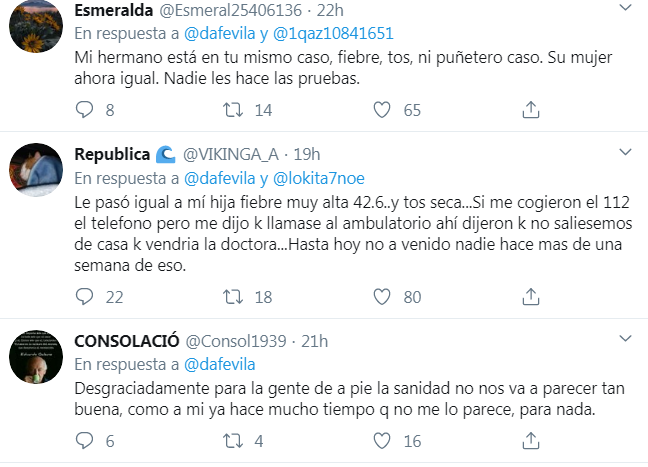648x467 pixels.
Task: Retweet Esmeralda's tweet
Action: [x=232, y=109]
